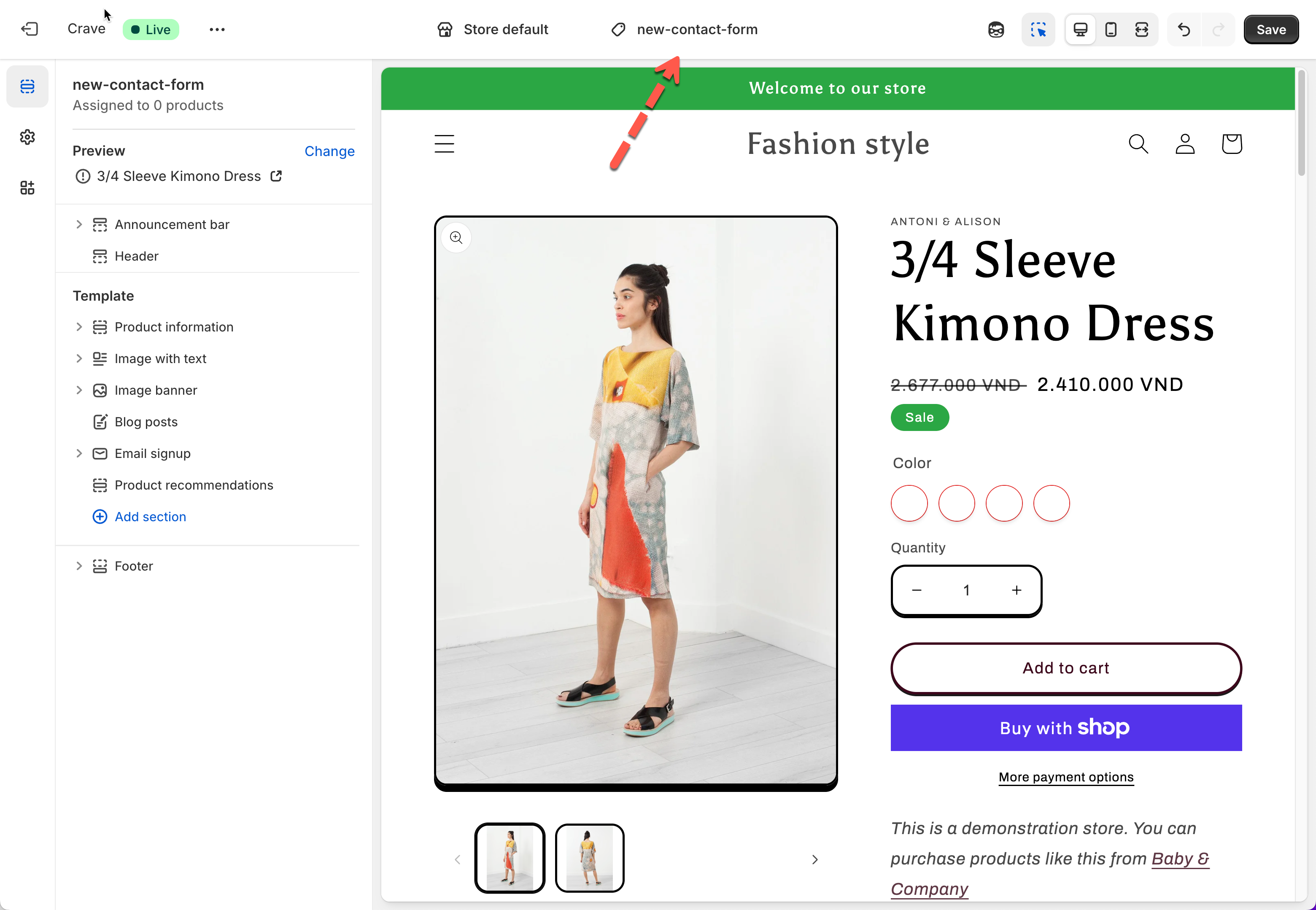This screenshot has height=910, width=1316.
Task: Switch to mobile preview icon
Action: pyautogui.click(x=1110, y=29)
